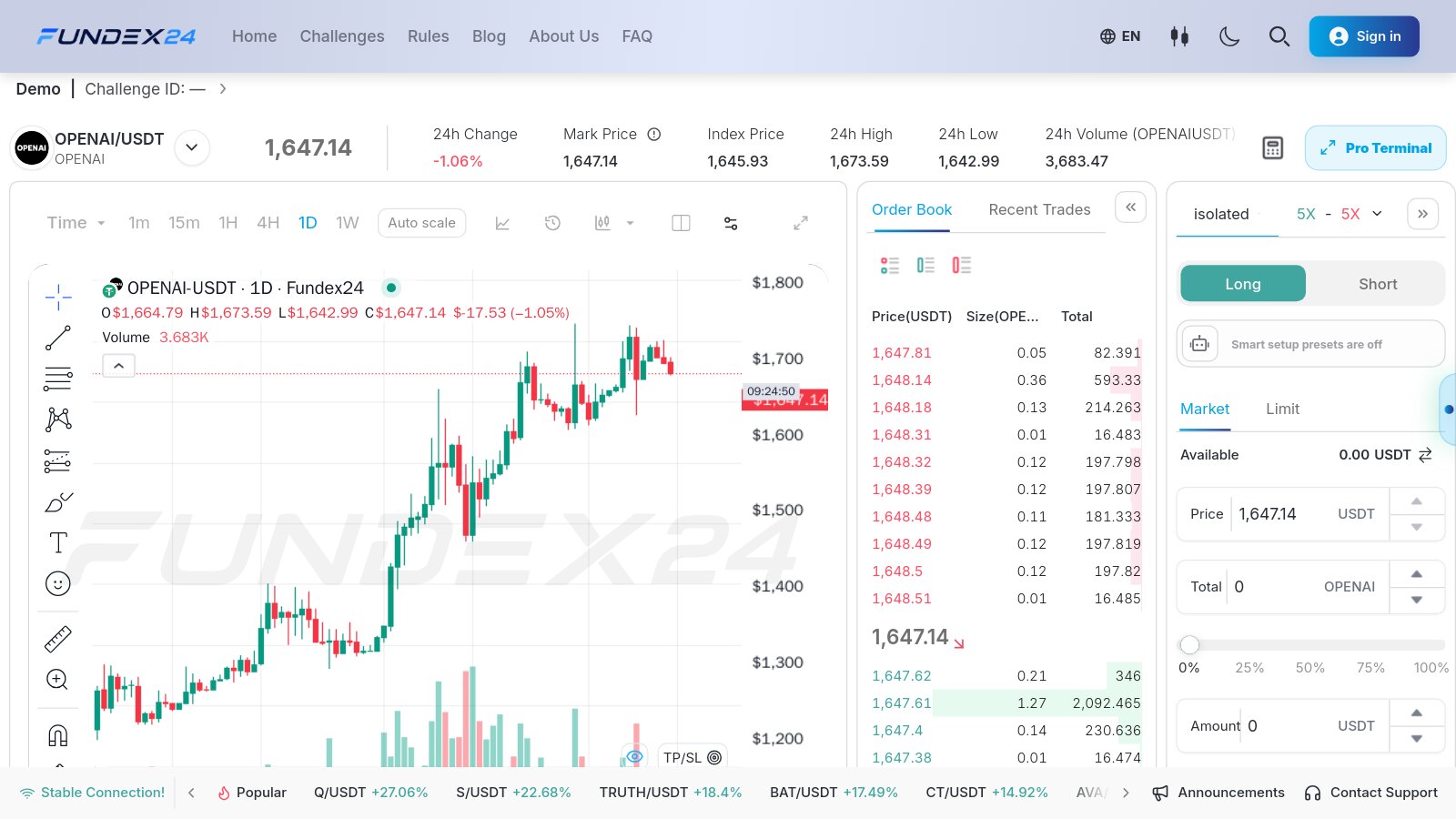Toggle the eye visibility icon on chart

pyautogui.click(x=635, y=756)
